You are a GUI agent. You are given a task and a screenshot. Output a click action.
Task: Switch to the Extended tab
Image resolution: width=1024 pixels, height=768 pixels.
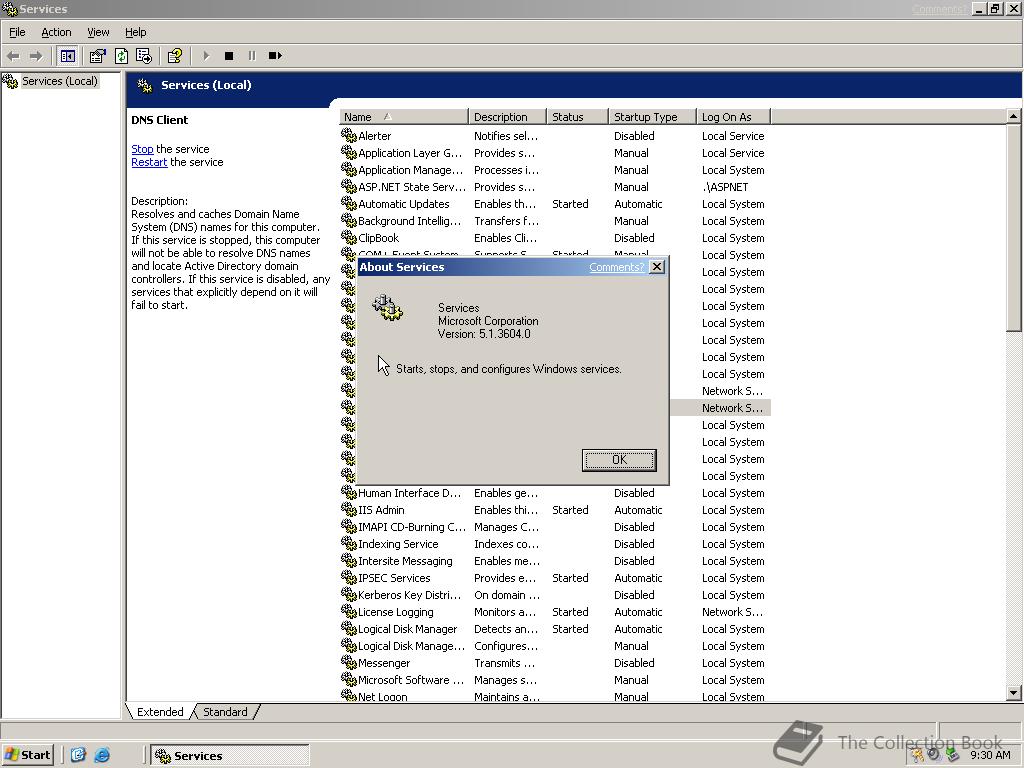[x=160, y=712]
